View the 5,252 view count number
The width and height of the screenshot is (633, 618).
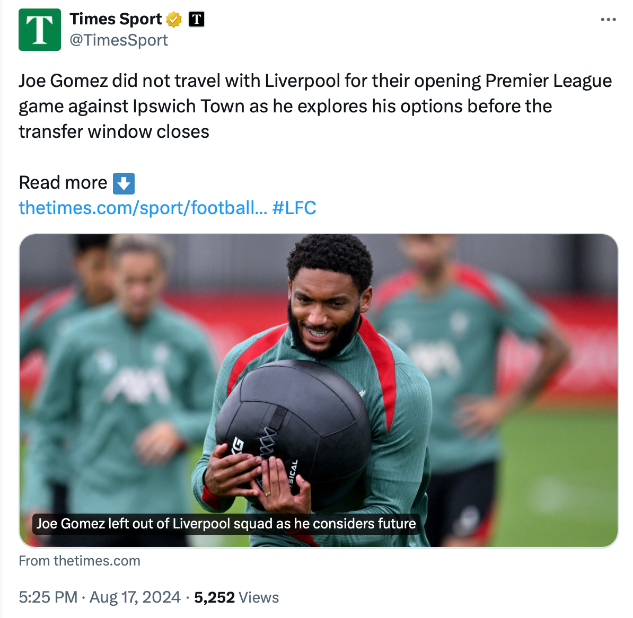point(214,597)
